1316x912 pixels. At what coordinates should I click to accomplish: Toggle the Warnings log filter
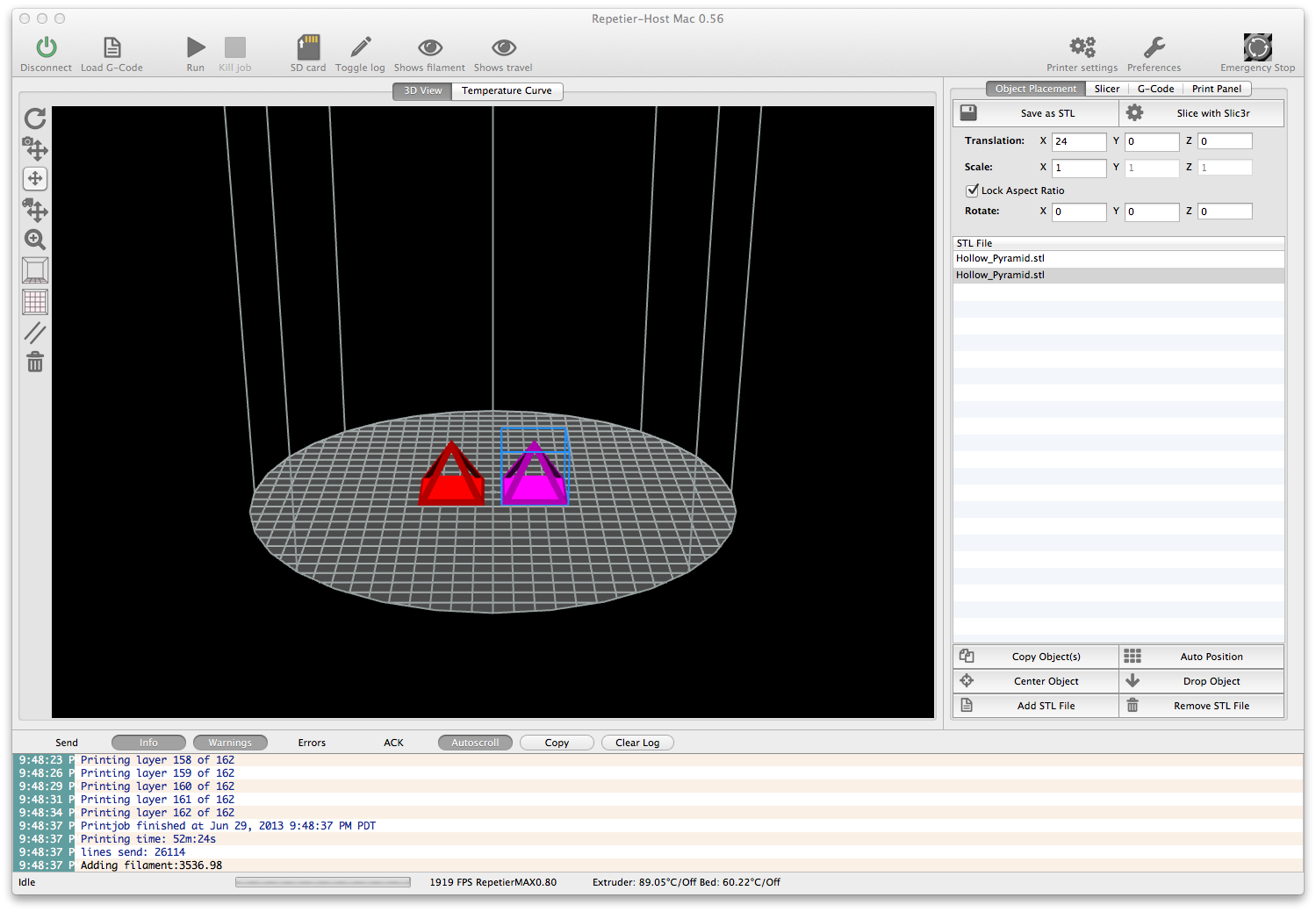pos(230,743)
